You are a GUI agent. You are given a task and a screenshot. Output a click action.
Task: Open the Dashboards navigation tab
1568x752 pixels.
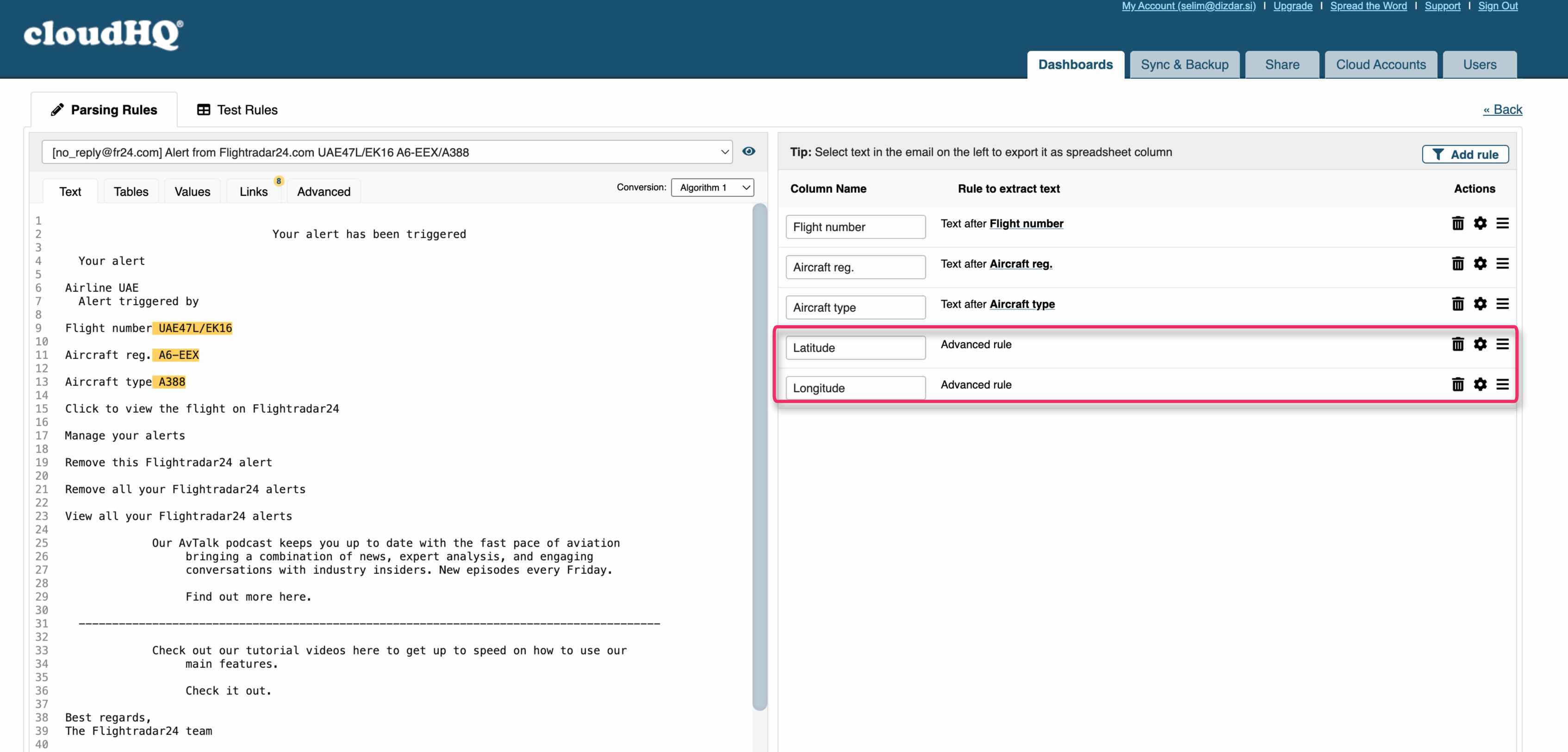pos(1075,64)
